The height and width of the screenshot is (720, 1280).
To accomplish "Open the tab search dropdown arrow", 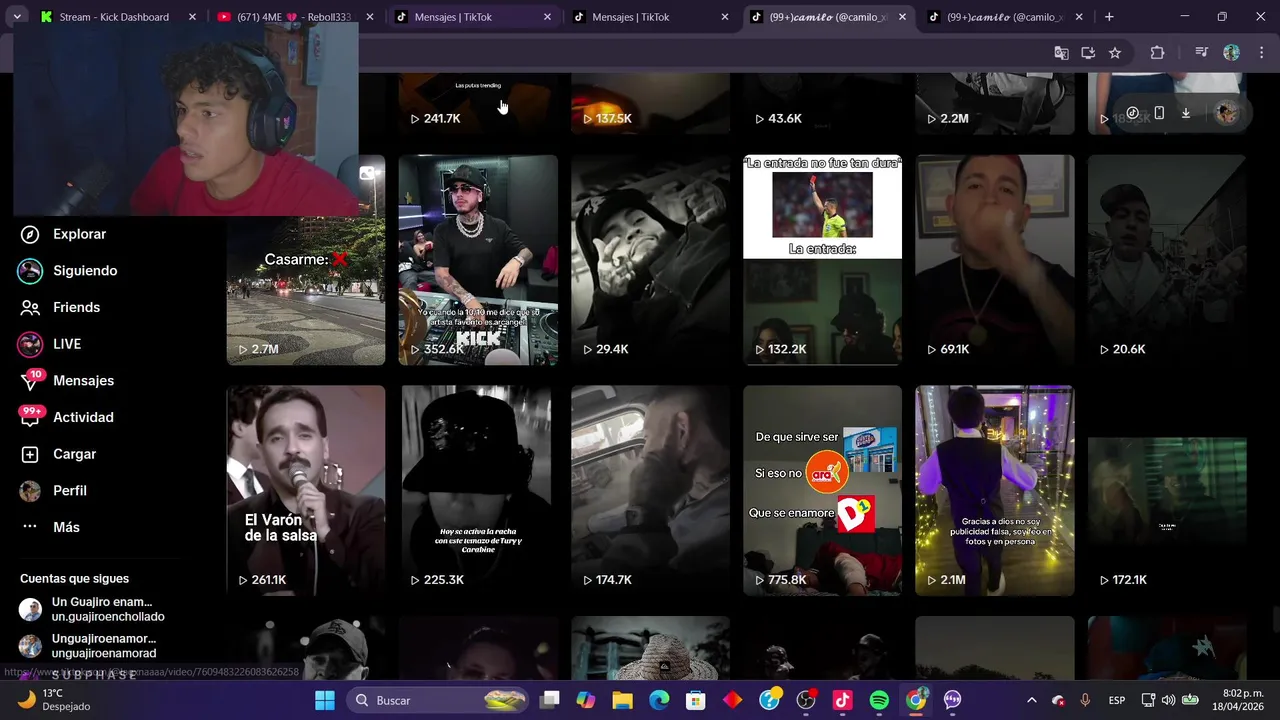I will point(17,17).
